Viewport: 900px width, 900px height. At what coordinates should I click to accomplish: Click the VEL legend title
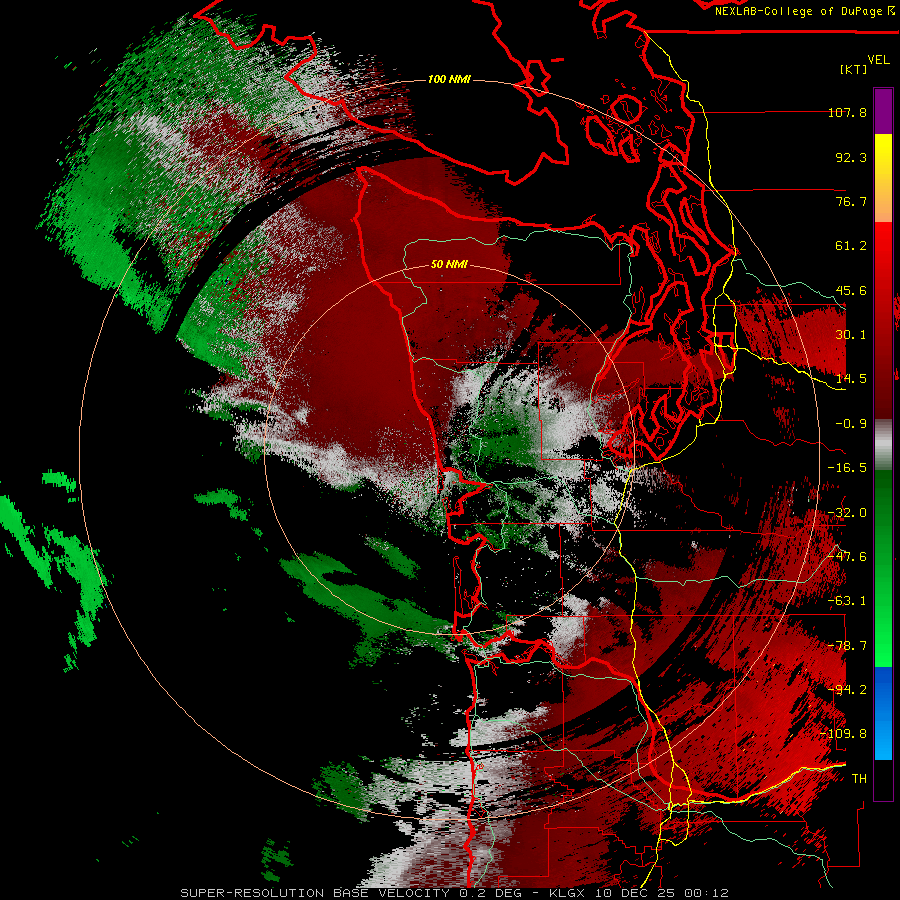click(878, 60)
